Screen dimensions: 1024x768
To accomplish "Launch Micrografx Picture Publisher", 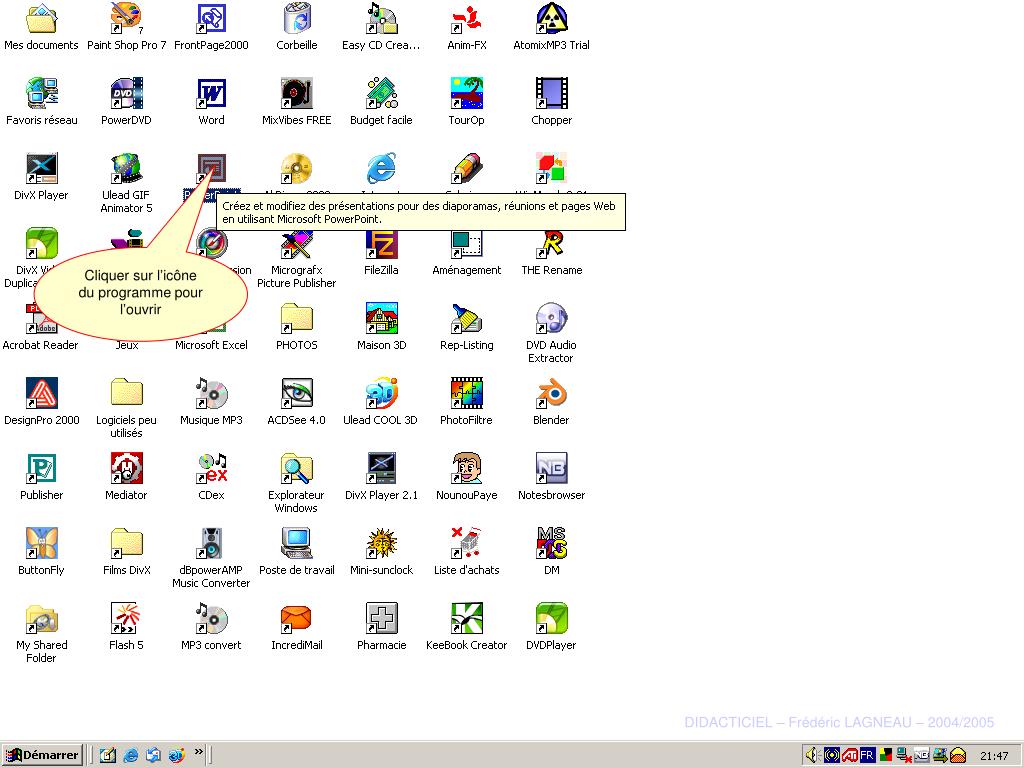I will (297, 245).
